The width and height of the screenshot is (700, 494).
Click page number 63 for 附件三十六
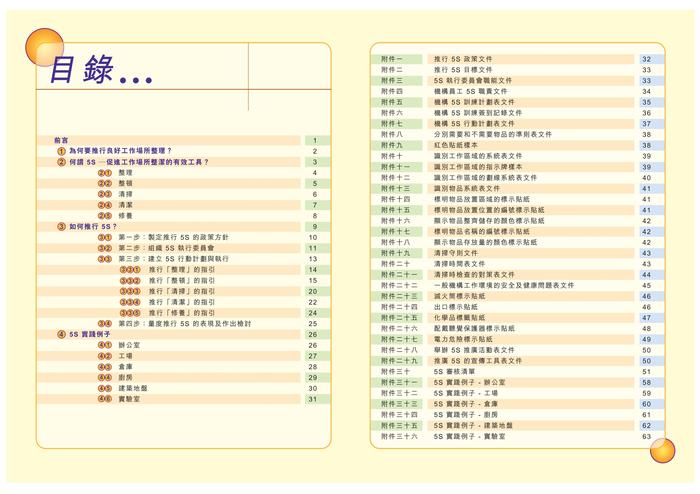click(x=646, y=436)
